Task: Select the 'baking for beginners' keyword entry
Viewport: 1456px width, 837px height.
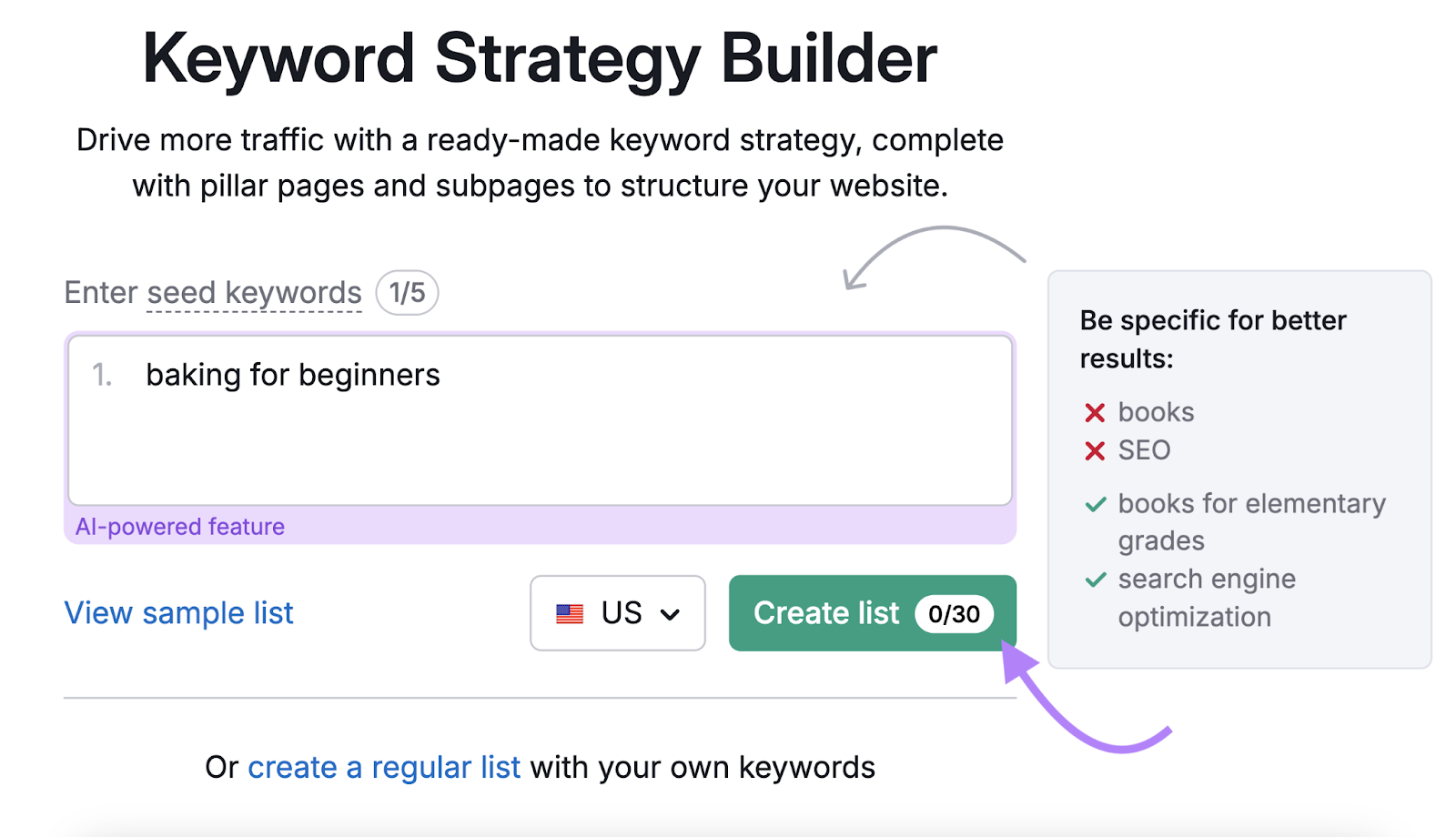Action: 293,374
